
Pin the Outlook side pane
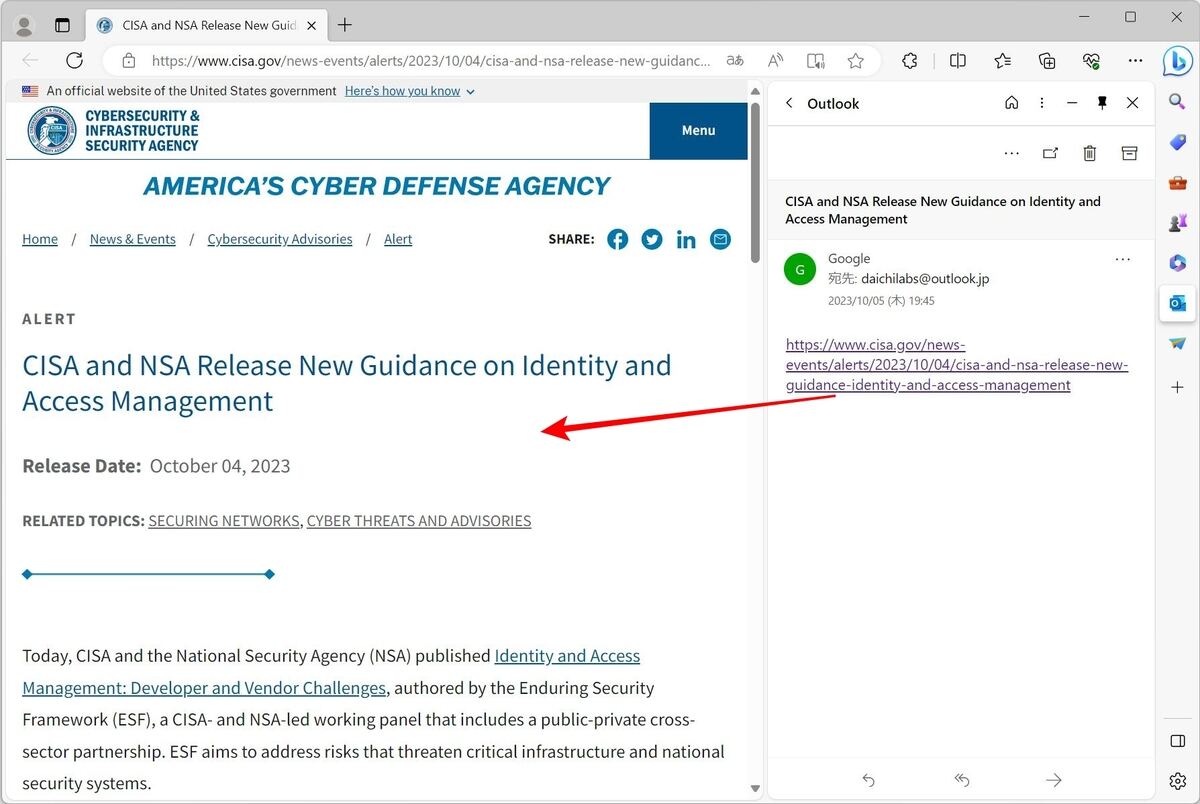[1102, 103]
